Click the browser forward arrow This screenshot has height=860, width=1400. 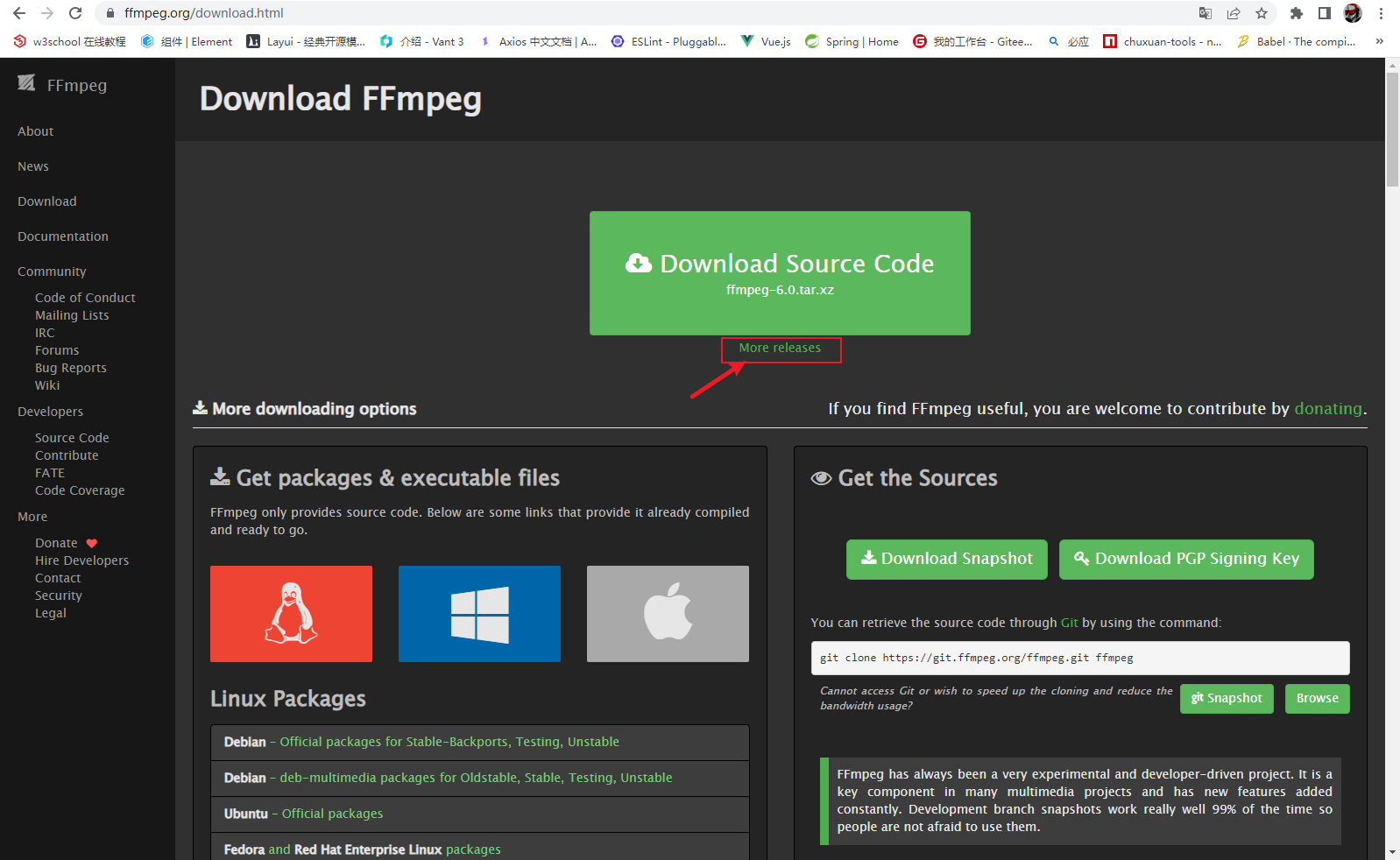point(47,13)
